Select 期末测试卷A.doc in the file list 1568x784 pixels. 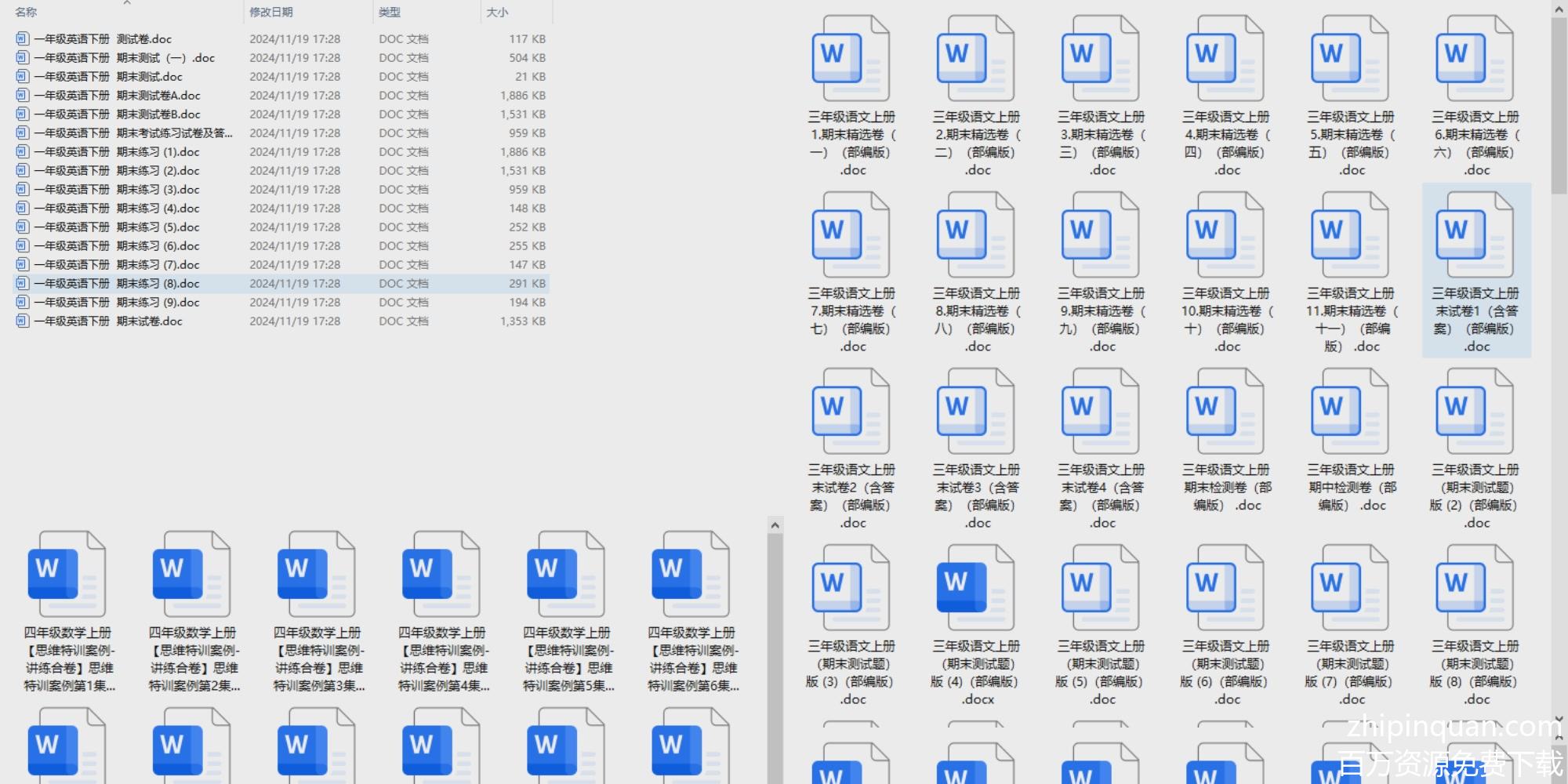click(158, 96)
